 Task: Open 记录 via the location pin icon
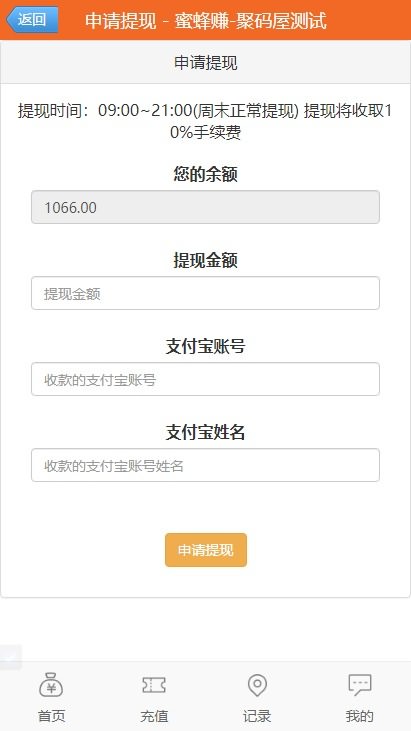tap(257, 685)
